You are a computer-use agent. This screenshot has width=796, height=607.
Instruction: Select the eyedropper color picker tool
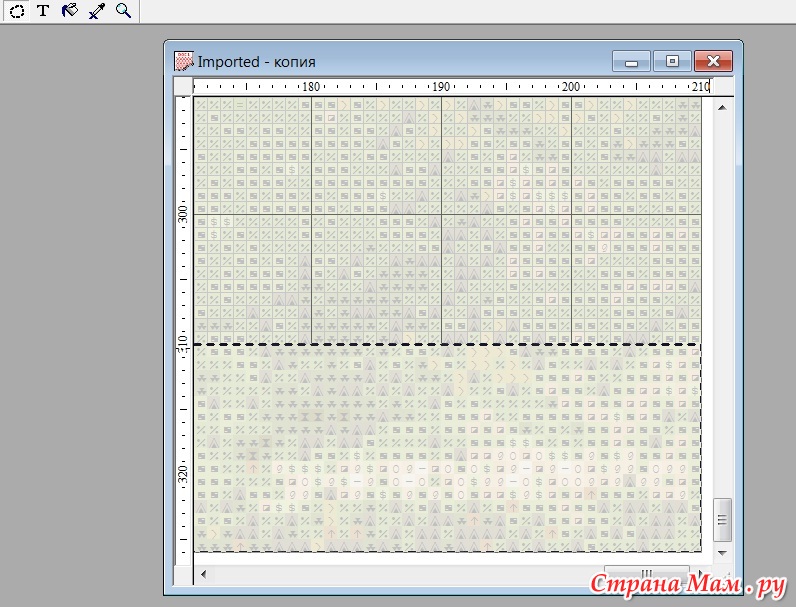[x=96, y=11]
